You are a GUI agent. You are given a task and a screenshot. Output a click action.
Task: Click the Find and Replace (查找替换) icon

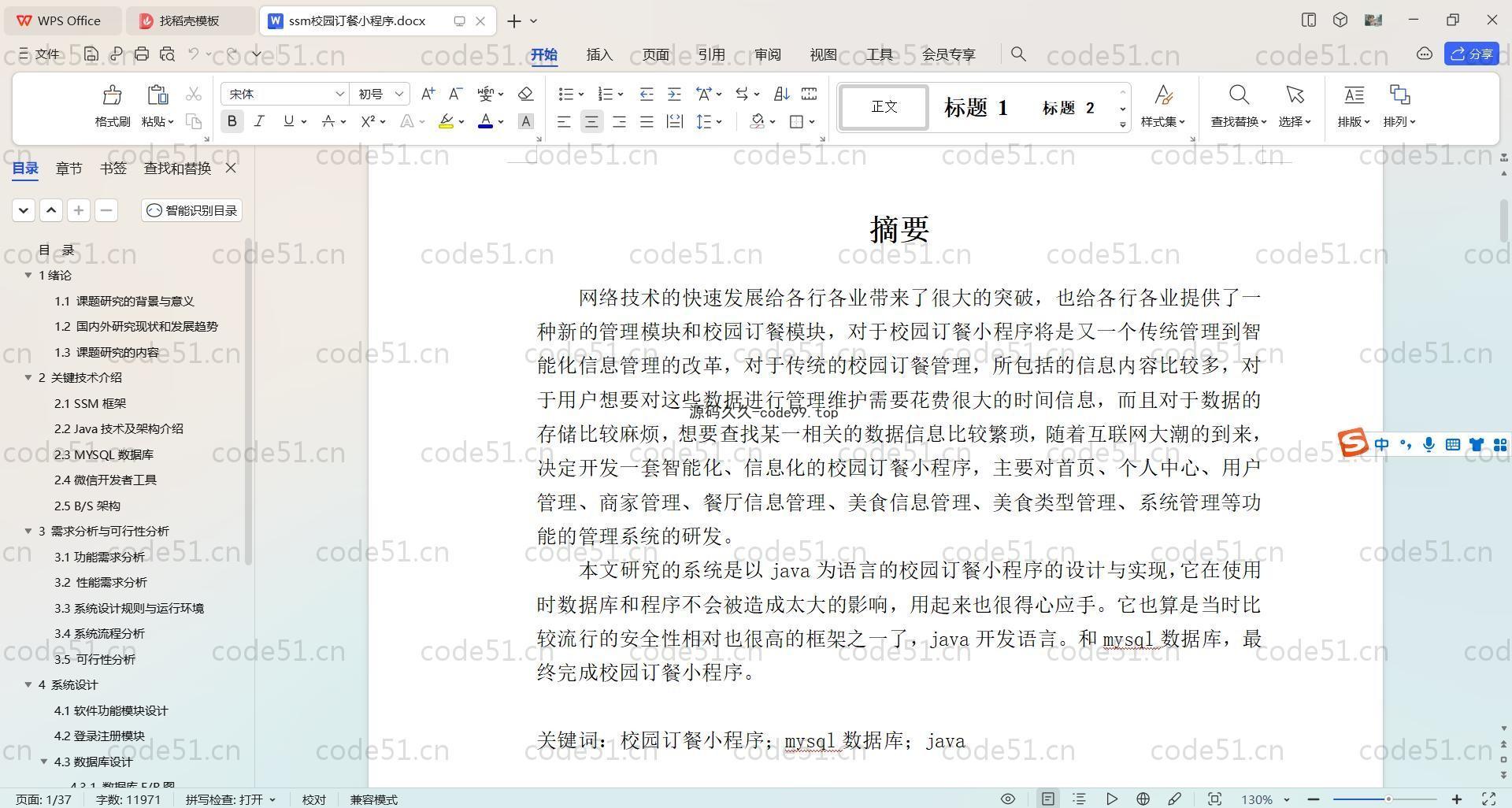[x=1239, y=95]
